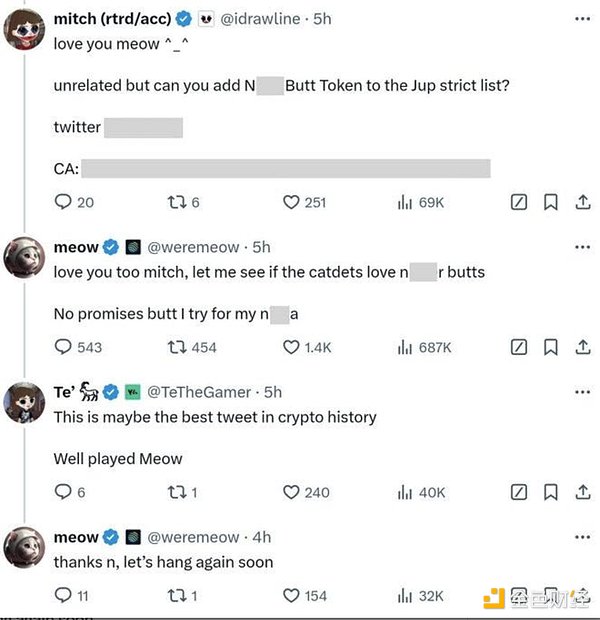
Task: Reply to meow's tweet with 543 replies
Action: [x=63, y=347]
